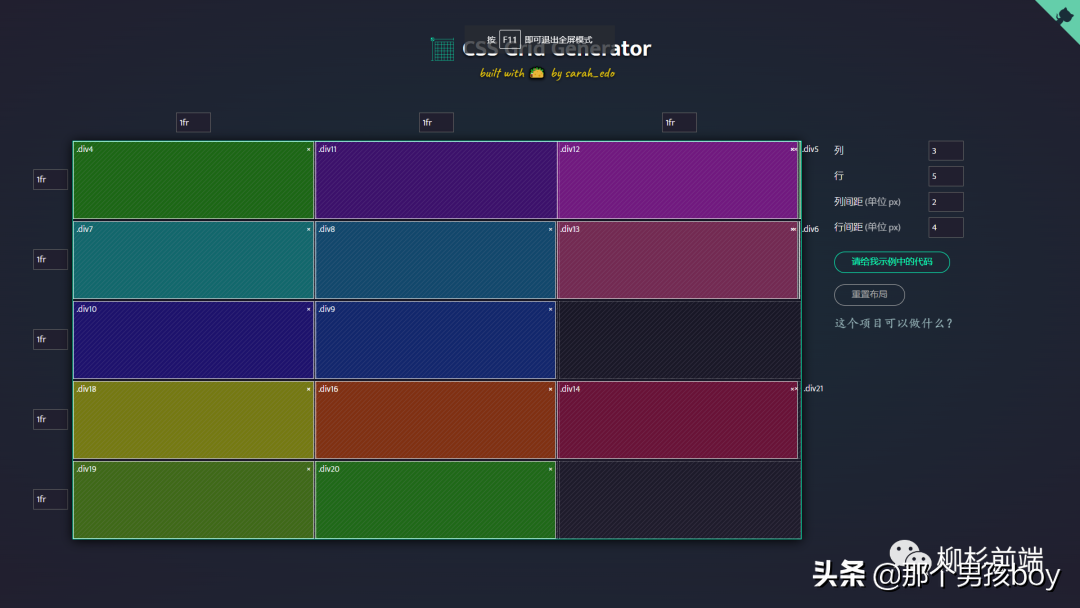1080x608 pixels.
Task: Select the teal div7 cell
Action: 193,260
